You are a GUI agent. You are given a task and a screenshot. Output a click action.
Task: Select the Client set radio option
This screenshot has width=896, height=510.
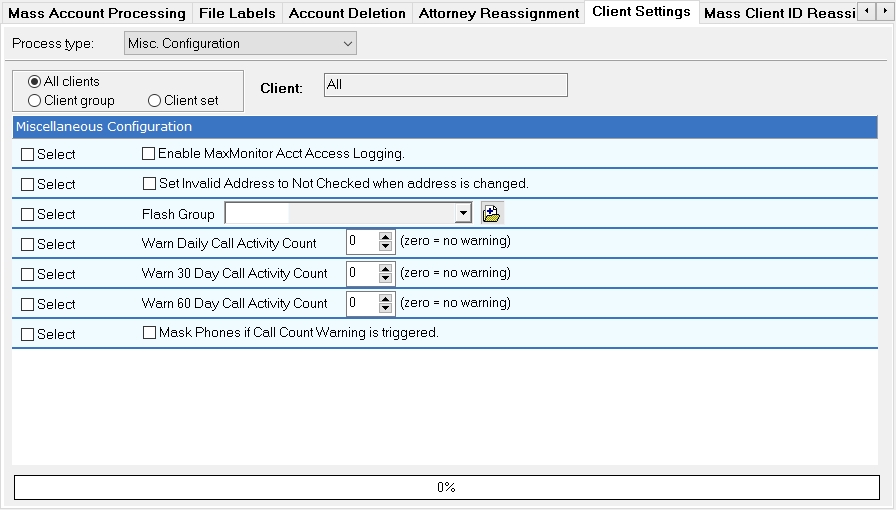pyautogui.click(x=155, y=101)
